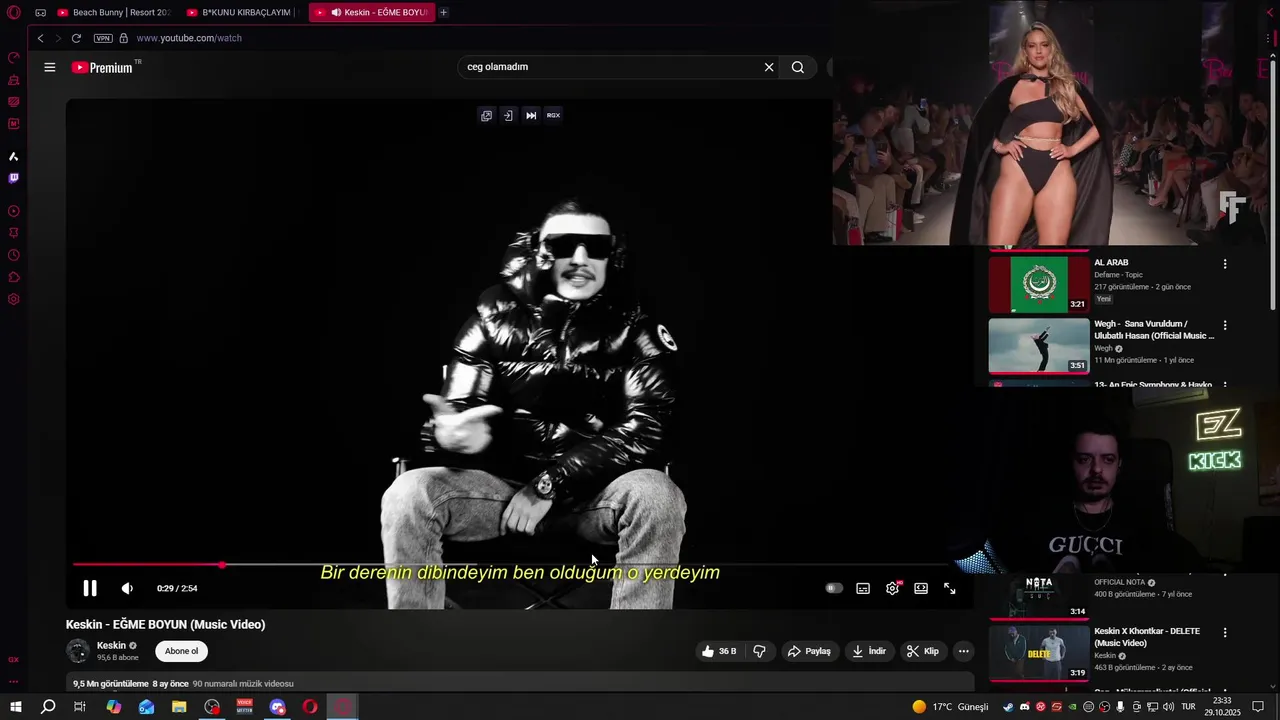Switch the player to theater mode
Screen dimensions: 1280x720
tap(921, 588)
